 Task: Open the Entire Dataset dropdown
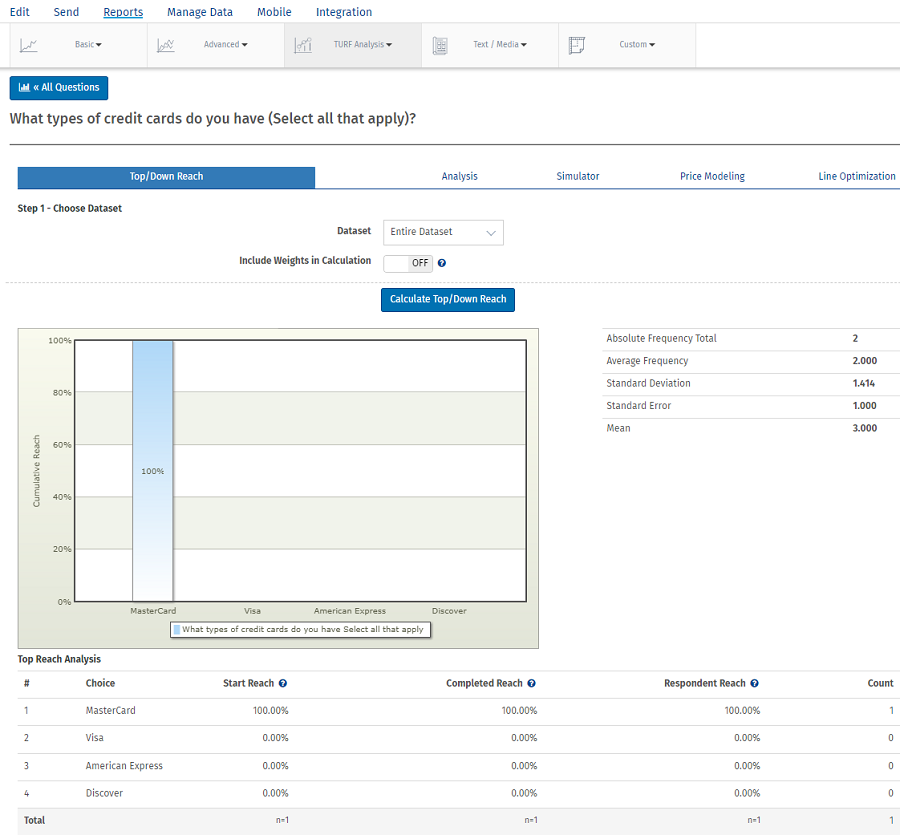pyautogui.click(x=443, y=232)
